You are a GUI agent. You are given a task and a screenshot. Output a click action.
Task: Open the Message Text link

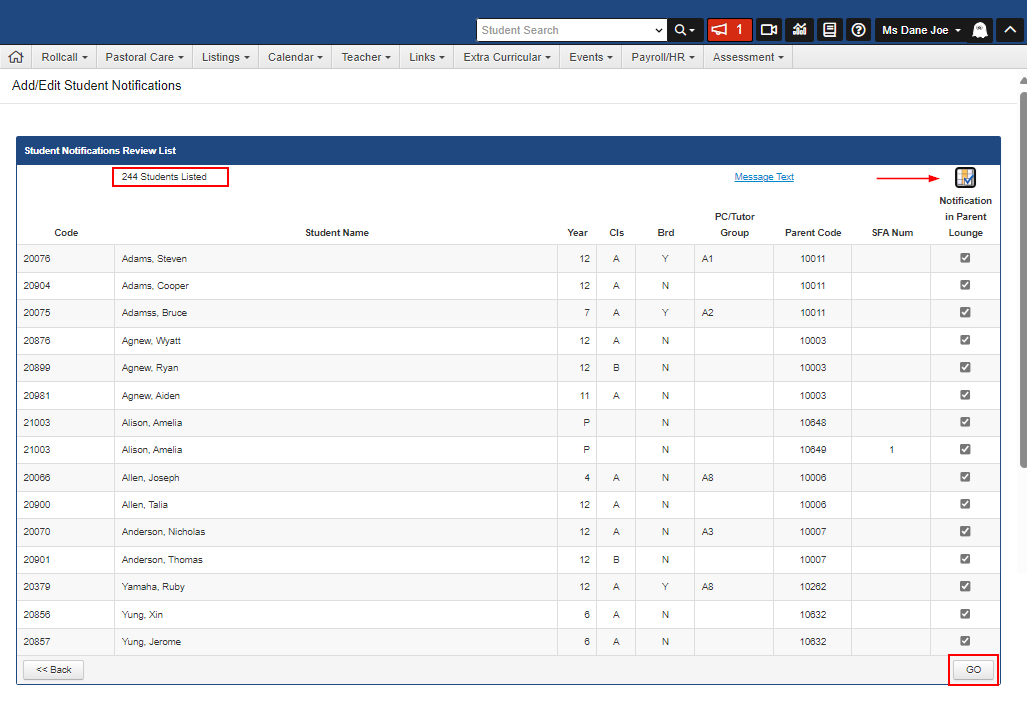tap(764, 177)
